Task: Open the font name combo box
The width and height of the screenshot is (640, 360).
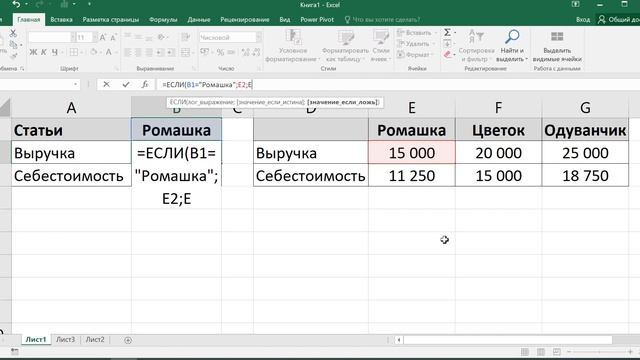Action: coord(52,38)
